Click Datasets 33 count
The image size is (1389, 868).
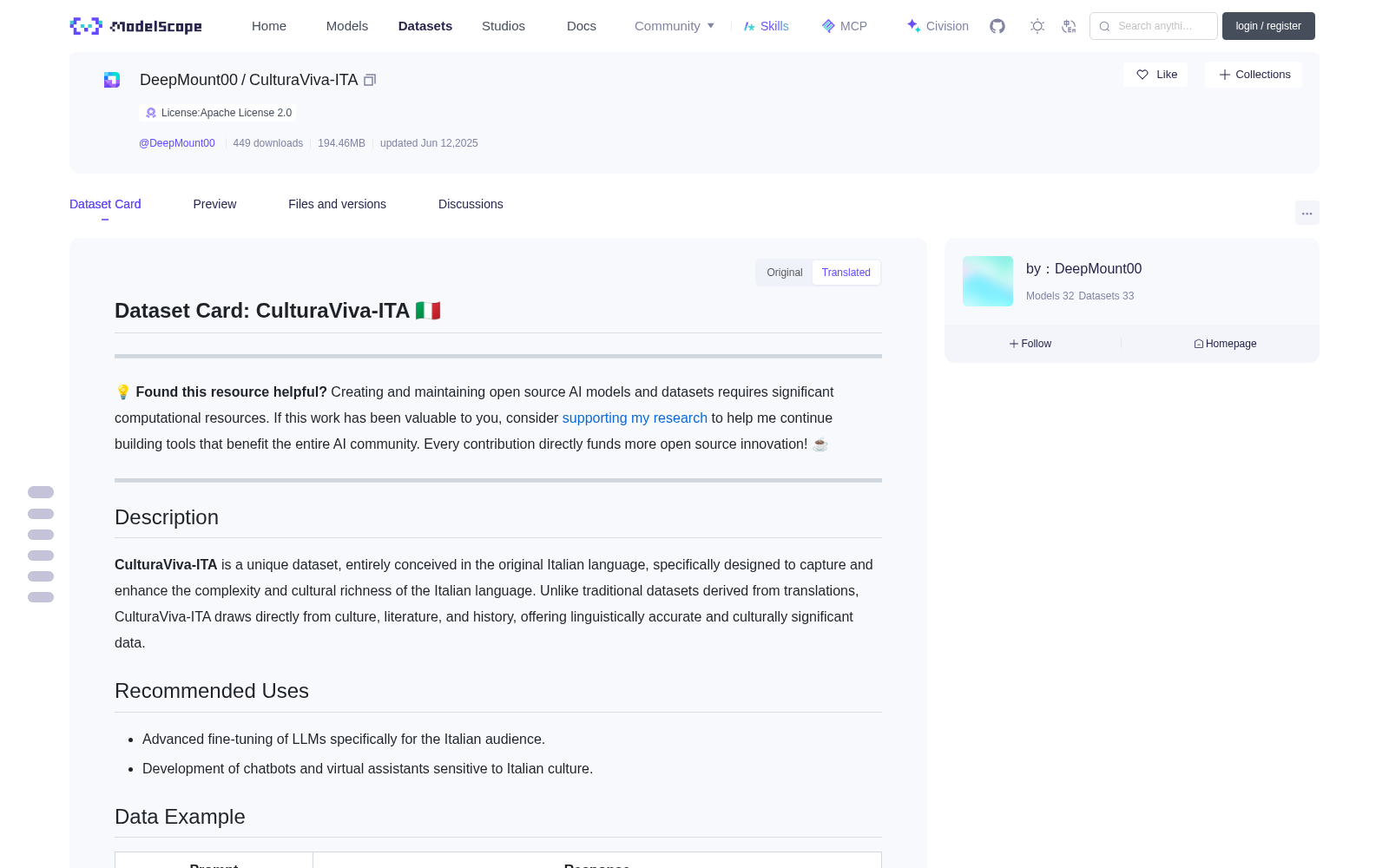tap(1106, 296)
